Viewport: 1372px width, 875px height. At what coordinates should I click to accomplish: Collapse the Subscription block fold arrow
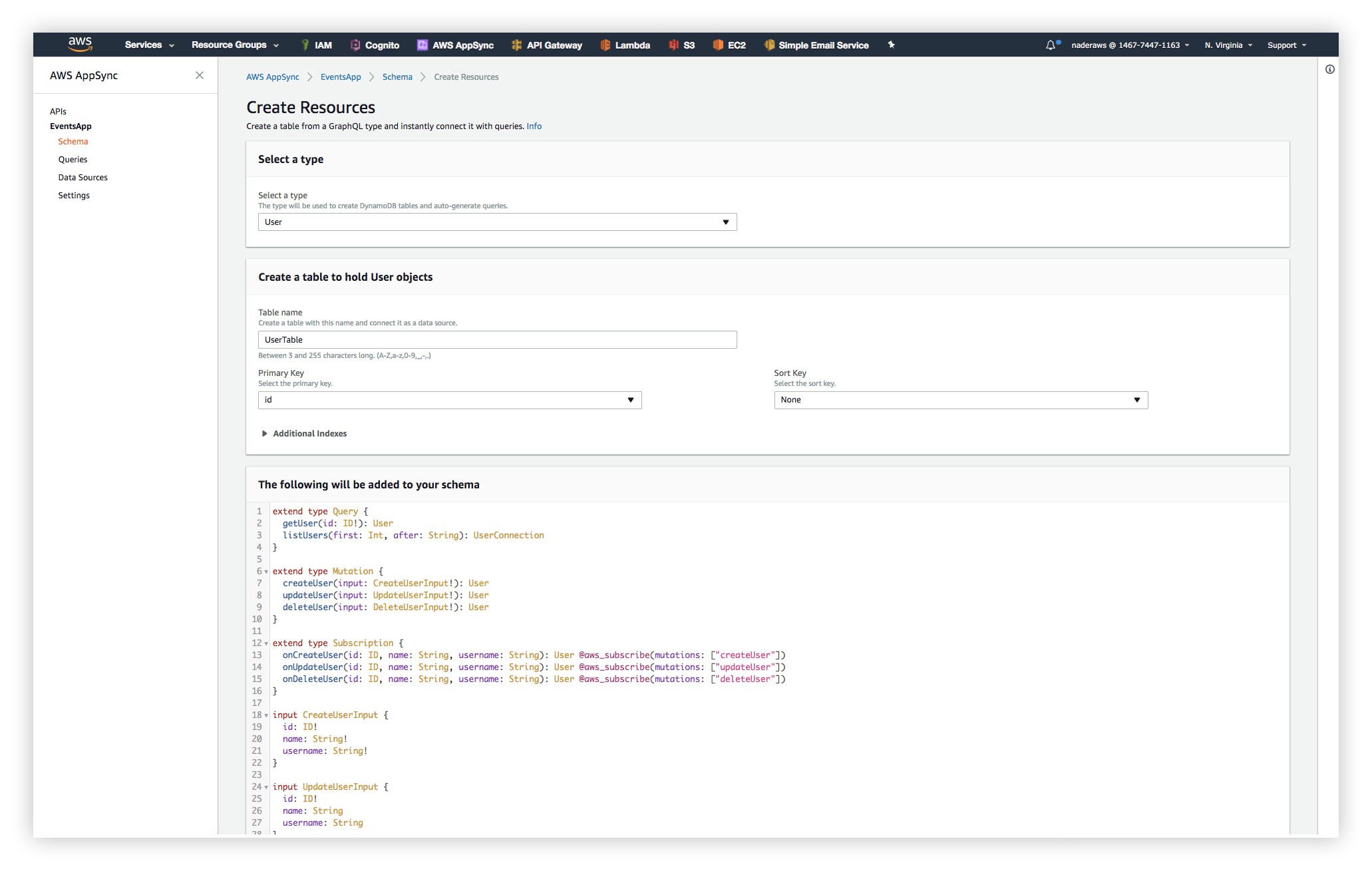click(266, 643)
